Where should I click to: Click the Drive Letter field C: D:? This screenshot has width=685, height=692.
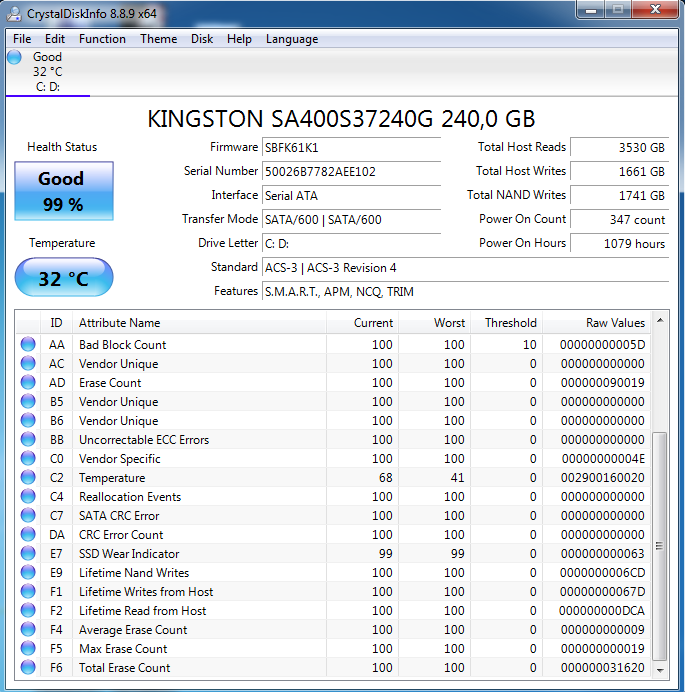tap(351, 243)
